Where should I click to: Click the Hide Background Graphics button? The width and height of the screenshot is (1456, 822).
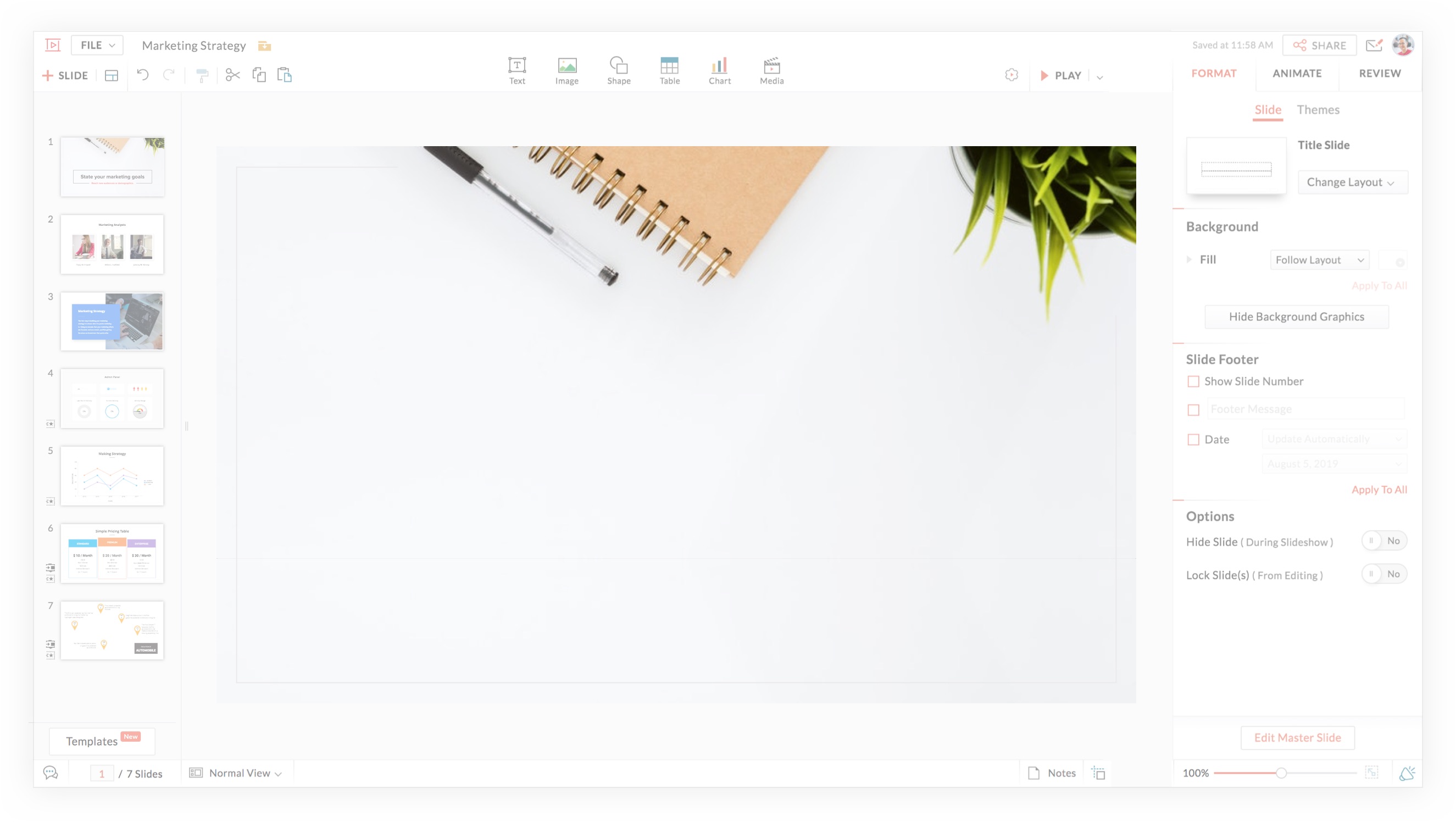click(x=1296, y=316)
